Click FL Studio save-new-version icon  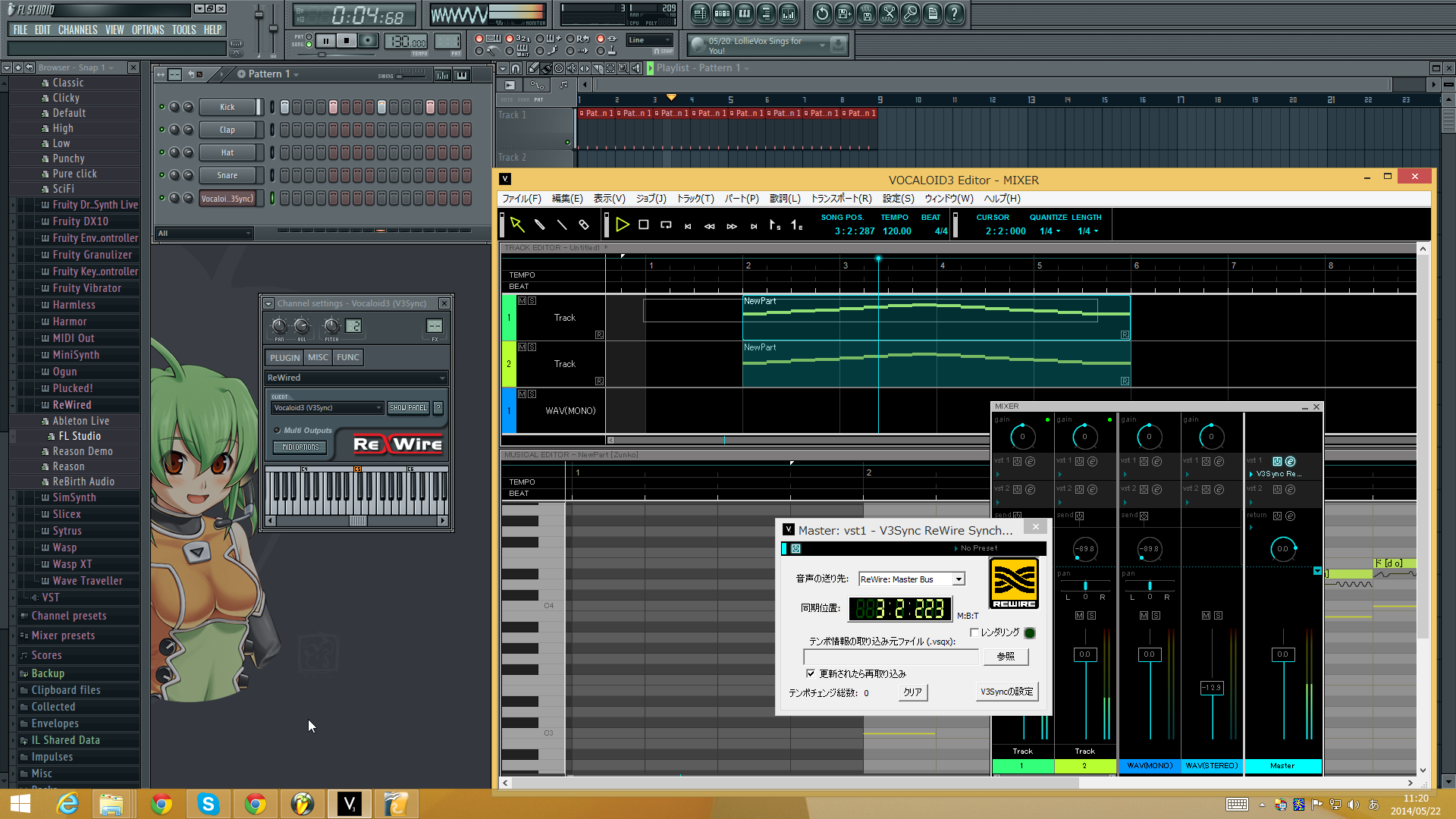[844, 14]
